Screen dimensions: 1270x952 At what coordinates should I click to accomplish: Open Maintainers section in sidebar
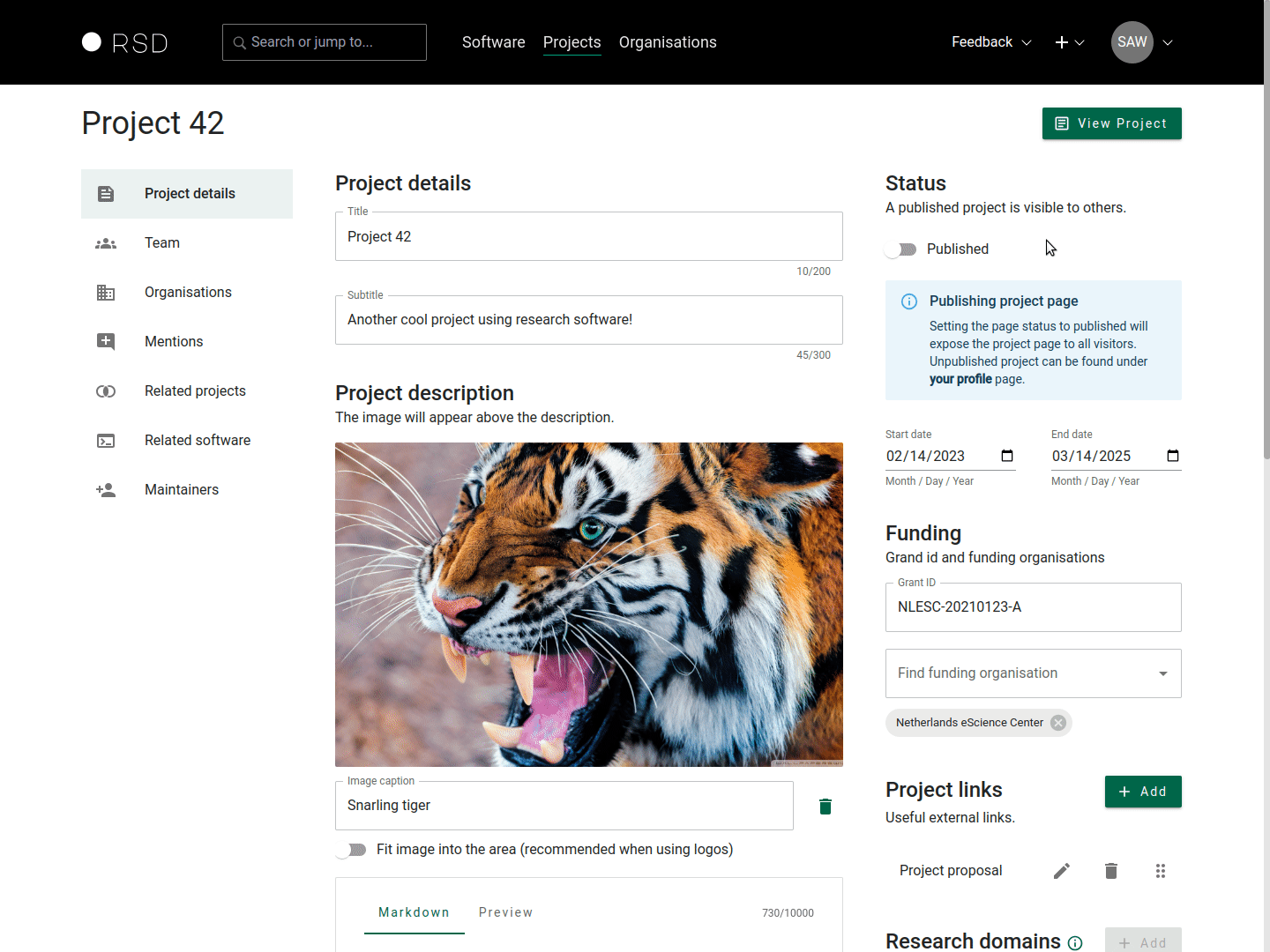coord(182,490)
